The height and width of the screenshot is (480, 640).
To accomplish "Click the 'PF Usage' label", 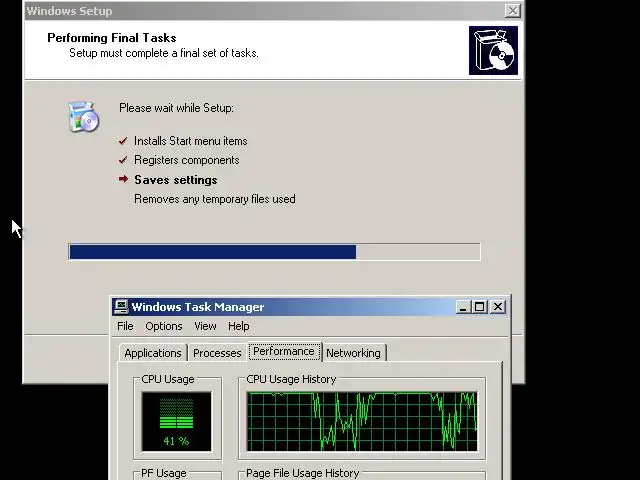I will click(164, 473).
